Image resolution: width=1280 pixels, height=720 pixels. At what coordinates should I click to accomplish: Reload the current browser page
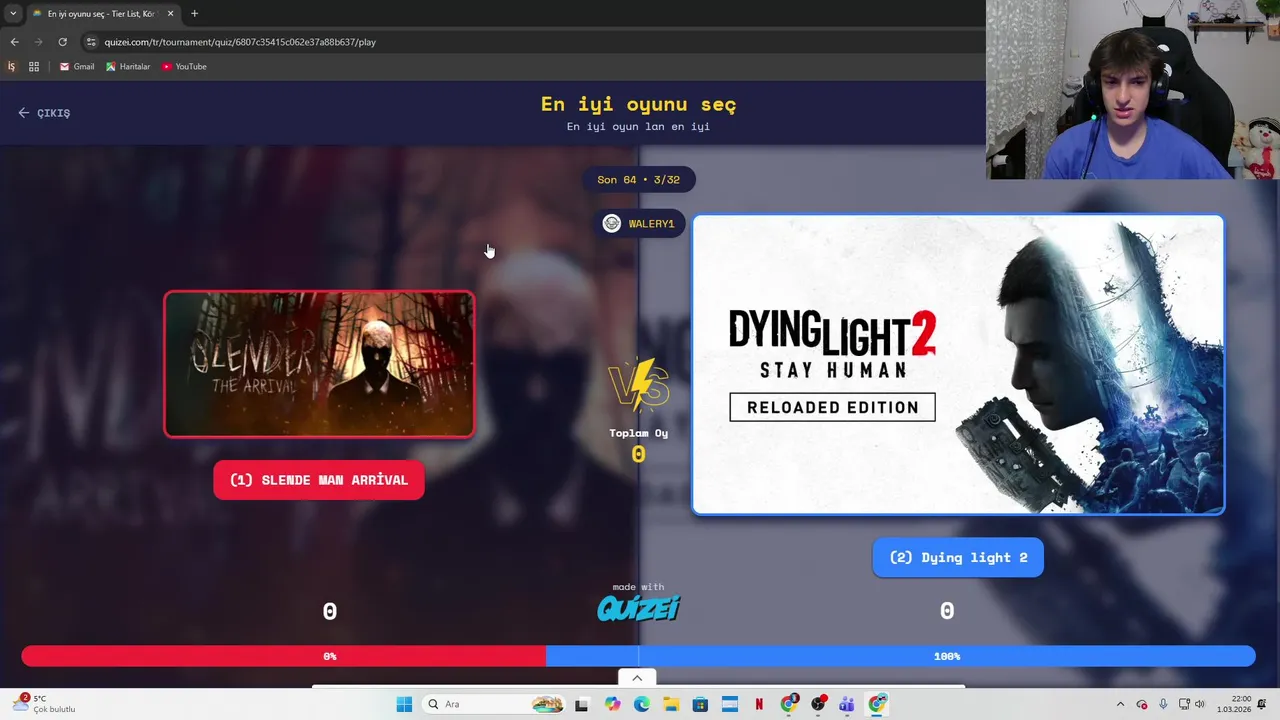point(62,42)
